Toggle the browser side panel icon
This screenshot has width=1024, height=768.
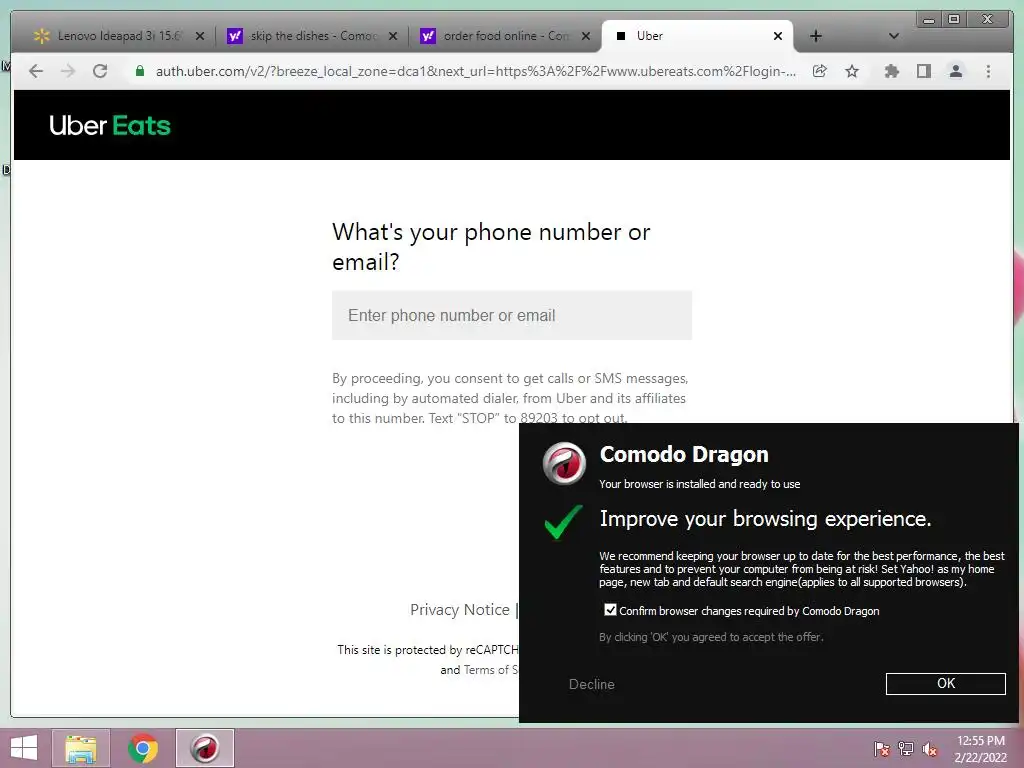(923, 71)
